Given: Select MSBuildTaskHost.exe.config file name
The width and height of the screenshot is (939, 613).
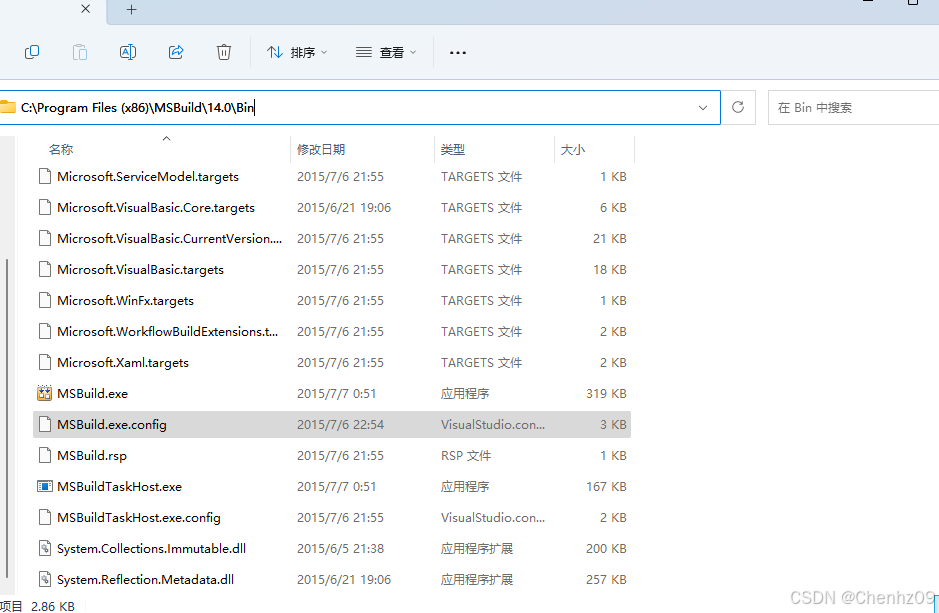Looking at the screenshot, I should [x=138, y=518].
